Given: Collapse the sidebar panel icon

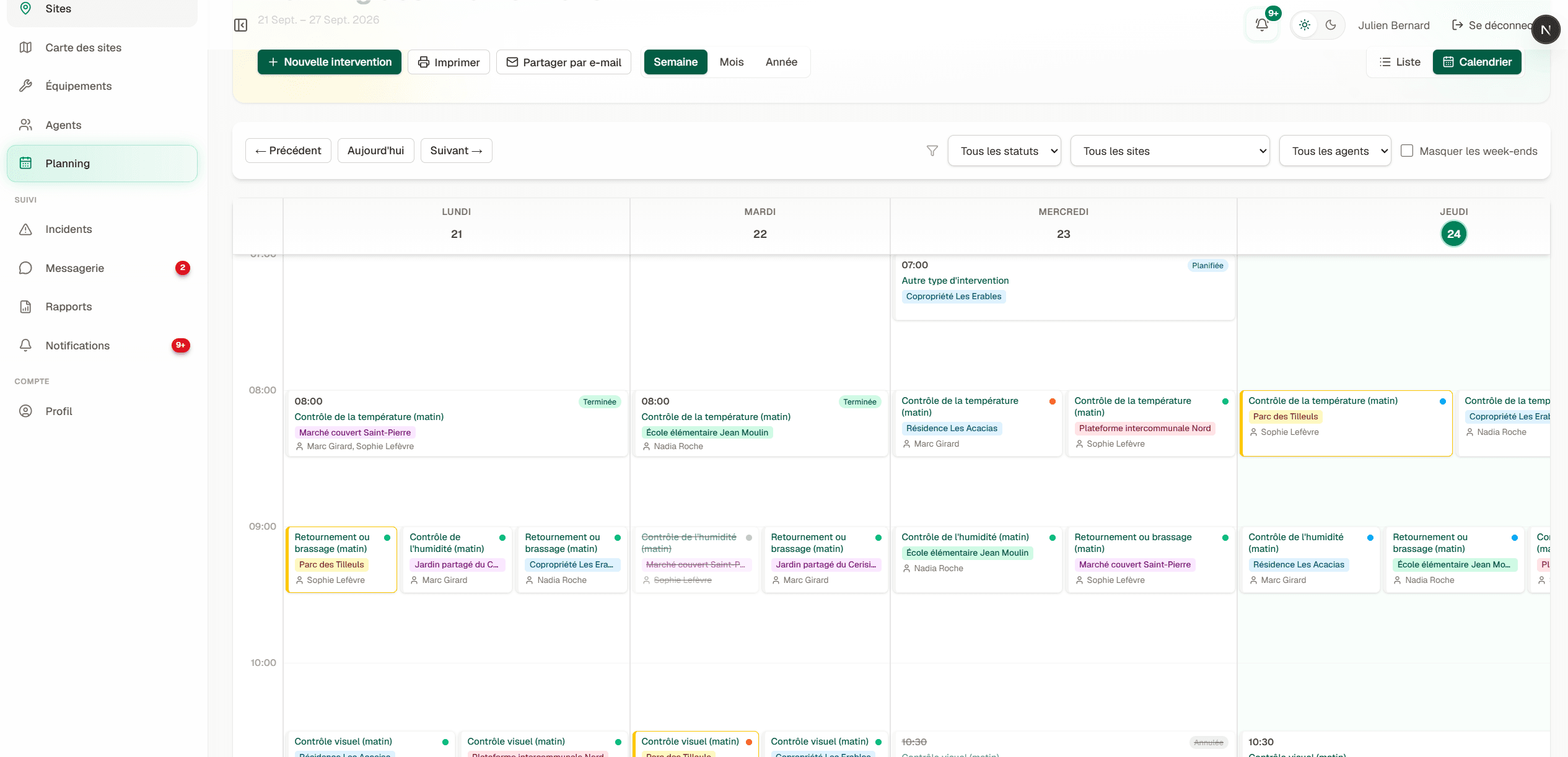Looking at the screenshot, I should pos(240,25).
